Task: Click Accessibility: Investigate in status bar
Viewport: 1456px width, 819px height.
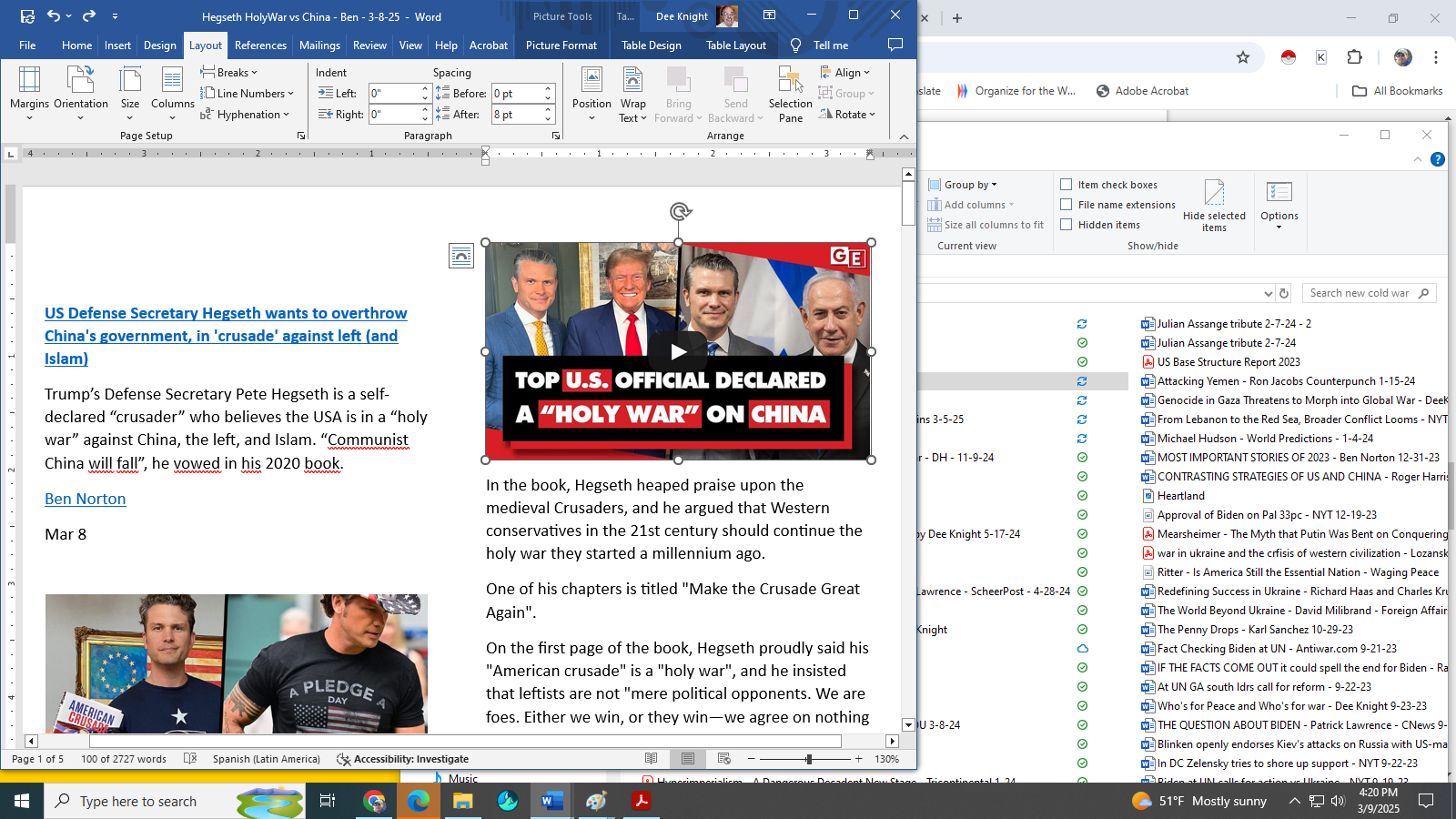Action: (402, 758)
